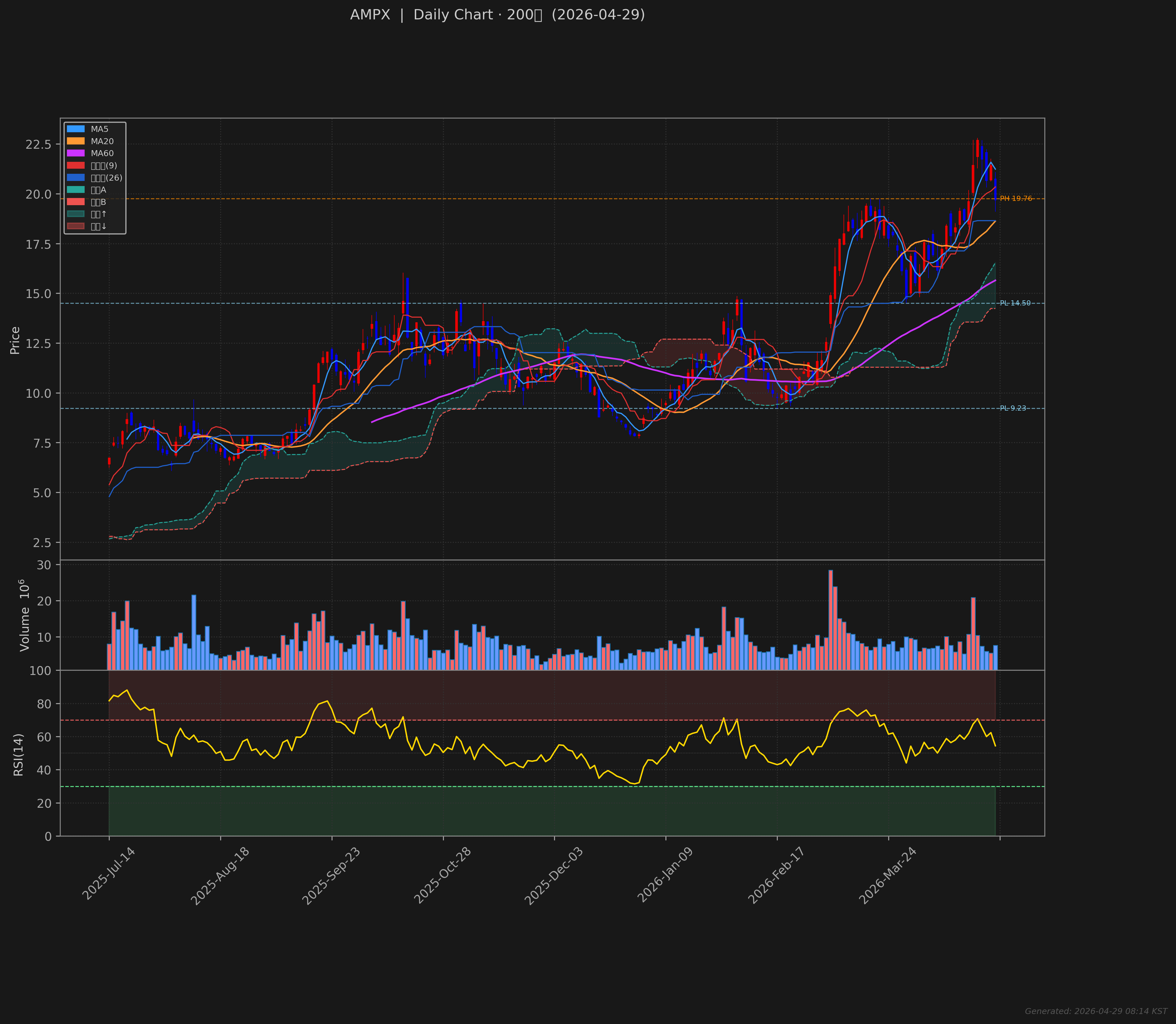
Task: Click the teal span A legend swatch
Action: click(75, 190)
